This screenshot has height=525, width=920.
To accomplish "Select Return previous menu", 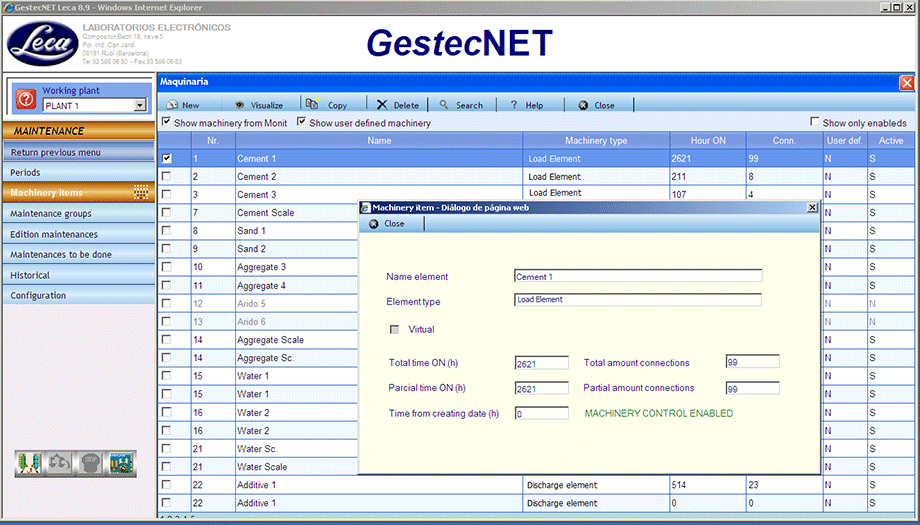I will click(79, 152).
